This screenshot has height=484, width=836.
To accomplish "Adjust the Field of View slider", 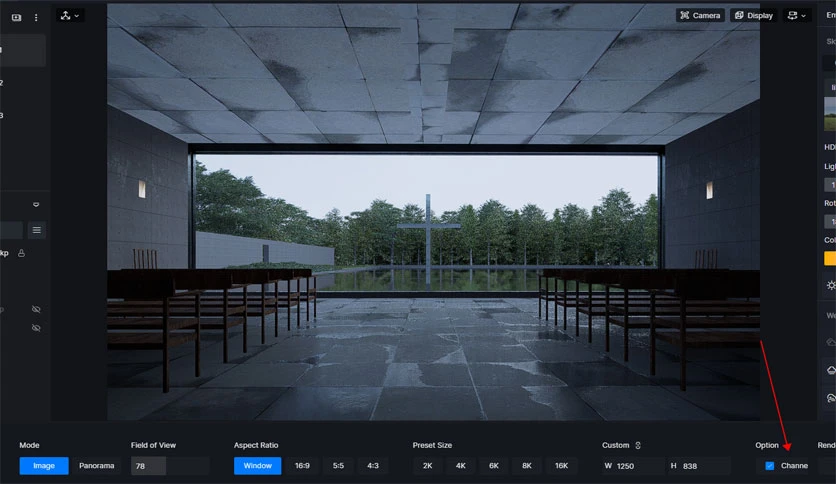I will 170,466.
